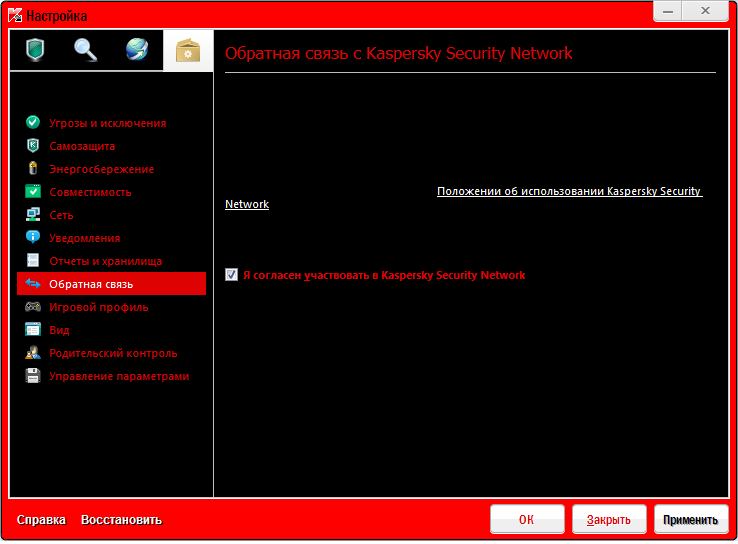
Task: Close the Настройка window with X
Action: coord(705,11)
